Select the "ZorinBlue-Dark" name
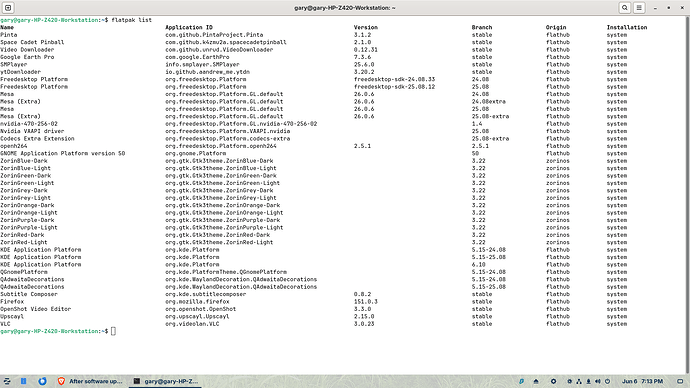 pyautogui.click(x=24, y=161)
